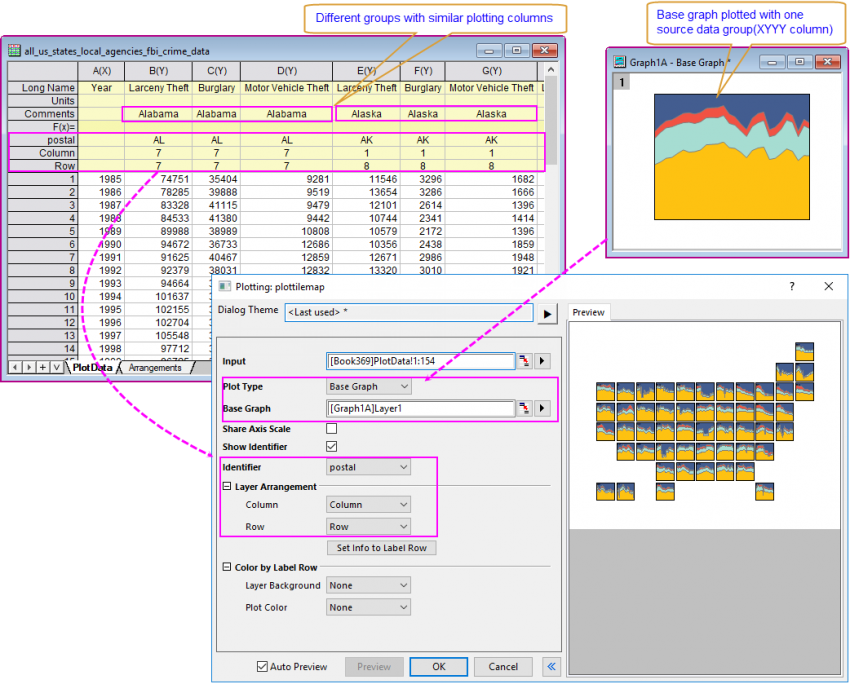Open the Input field flyout arrow
The width and height of the screenshot is (850, 684).
click(543, 361)
